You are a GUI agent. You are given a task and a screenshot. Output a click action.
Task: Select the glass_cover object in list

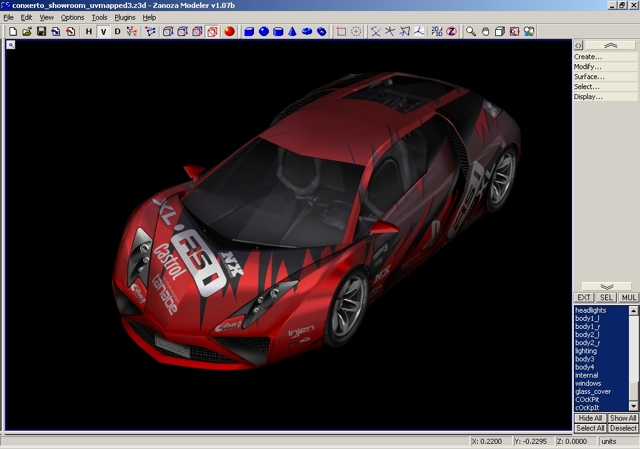click(x=593, y=392)
